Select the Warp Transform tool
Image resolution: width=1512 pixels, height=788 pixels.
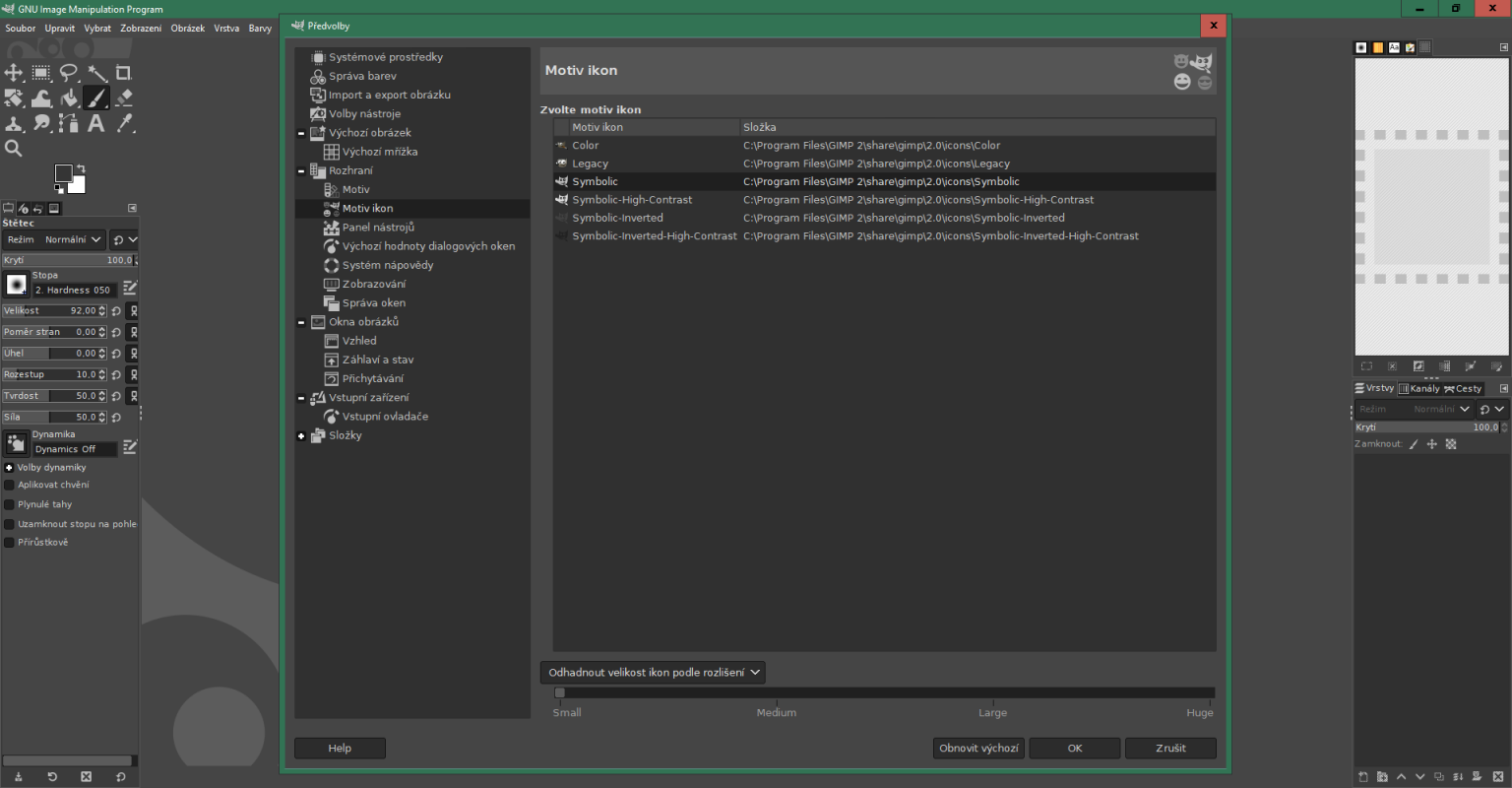click(x=41, y=98)
